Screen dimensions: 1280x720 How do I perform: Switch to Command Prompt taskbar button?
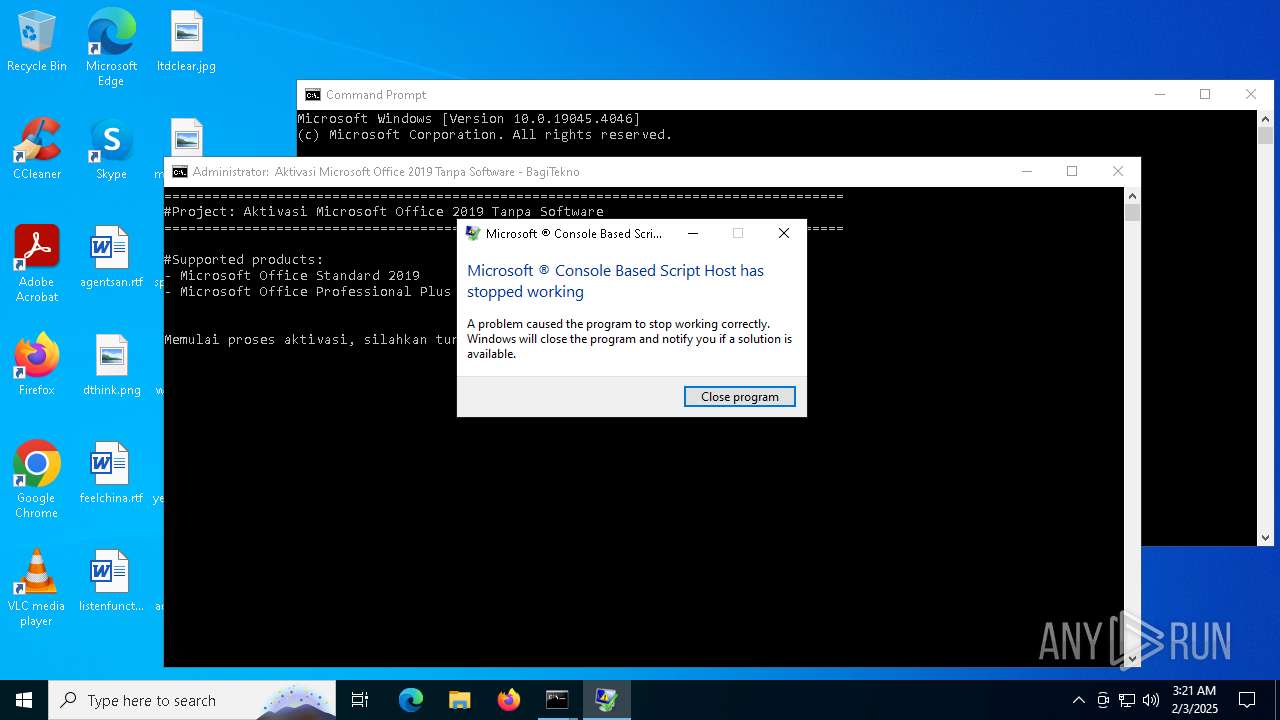tap(557, 700)
